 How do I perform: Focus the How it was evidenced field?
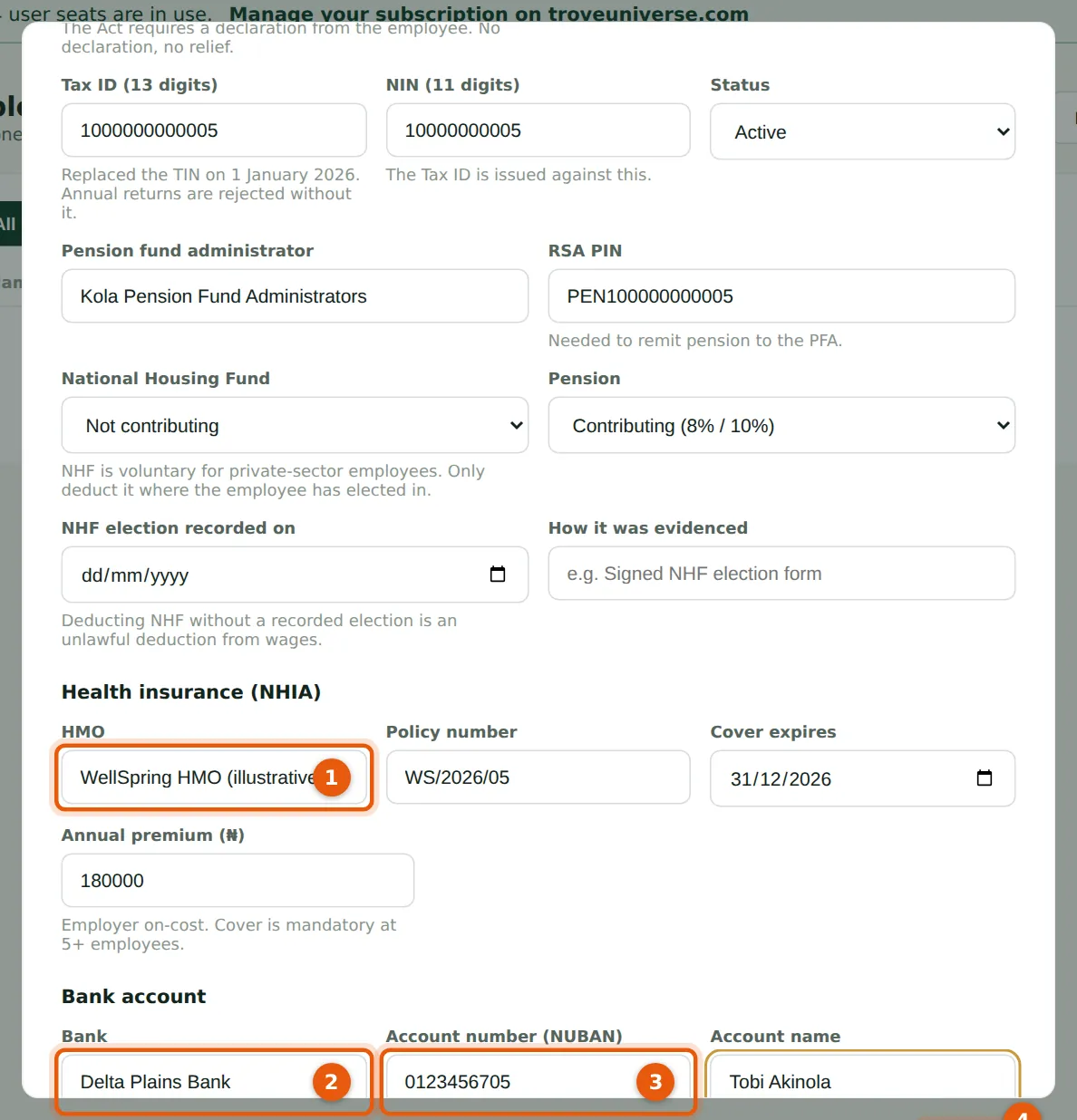[x=781, y=574]
